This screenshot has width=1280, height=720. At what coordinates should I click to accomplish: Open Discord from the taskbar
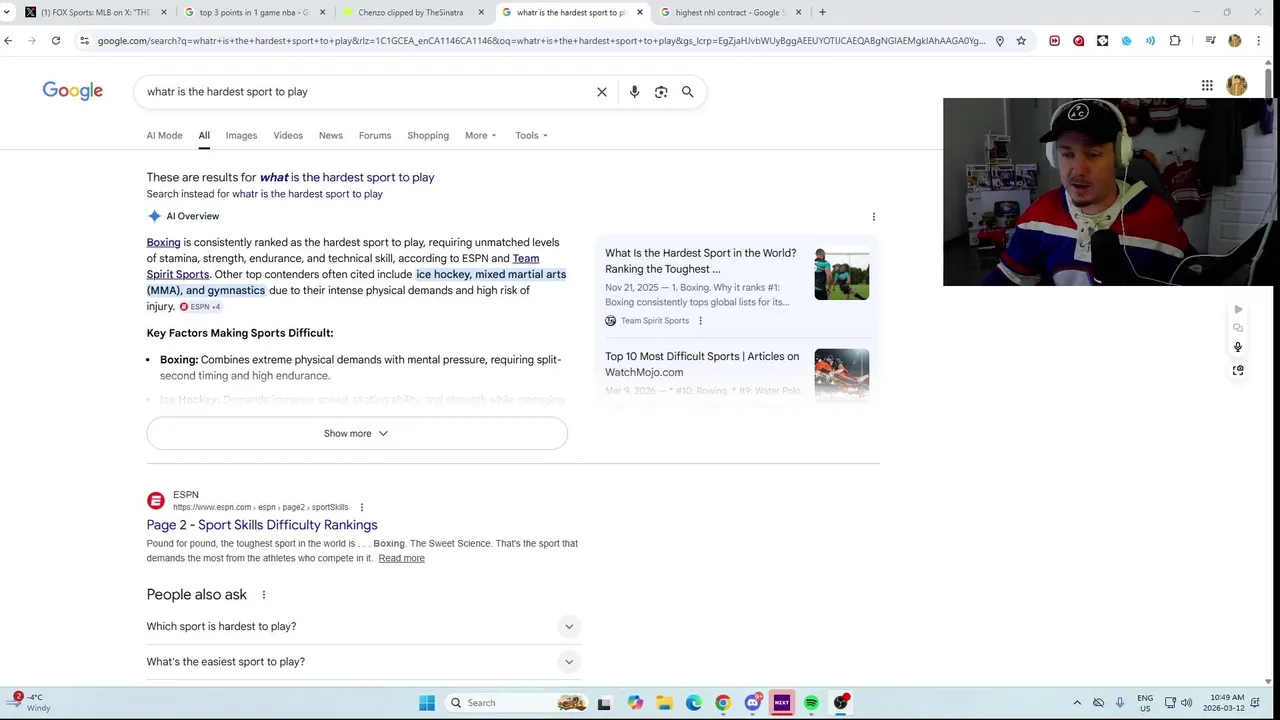(x=753, y=703)
